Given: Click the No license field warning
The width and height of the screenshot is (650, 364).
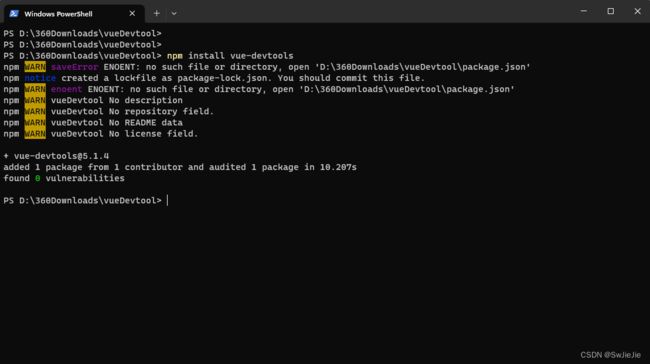Looking at the screenshot, I should coord(153,134).
